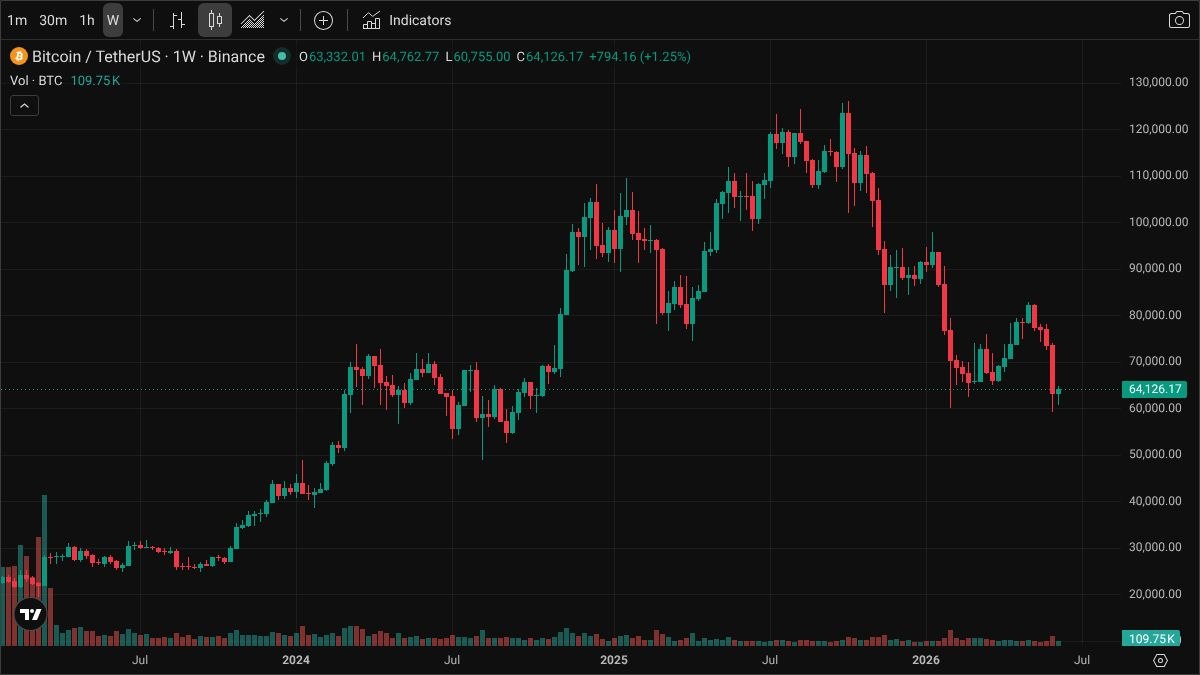
Task: Click the current price label 64,126.17
Action: (1155, 389)
